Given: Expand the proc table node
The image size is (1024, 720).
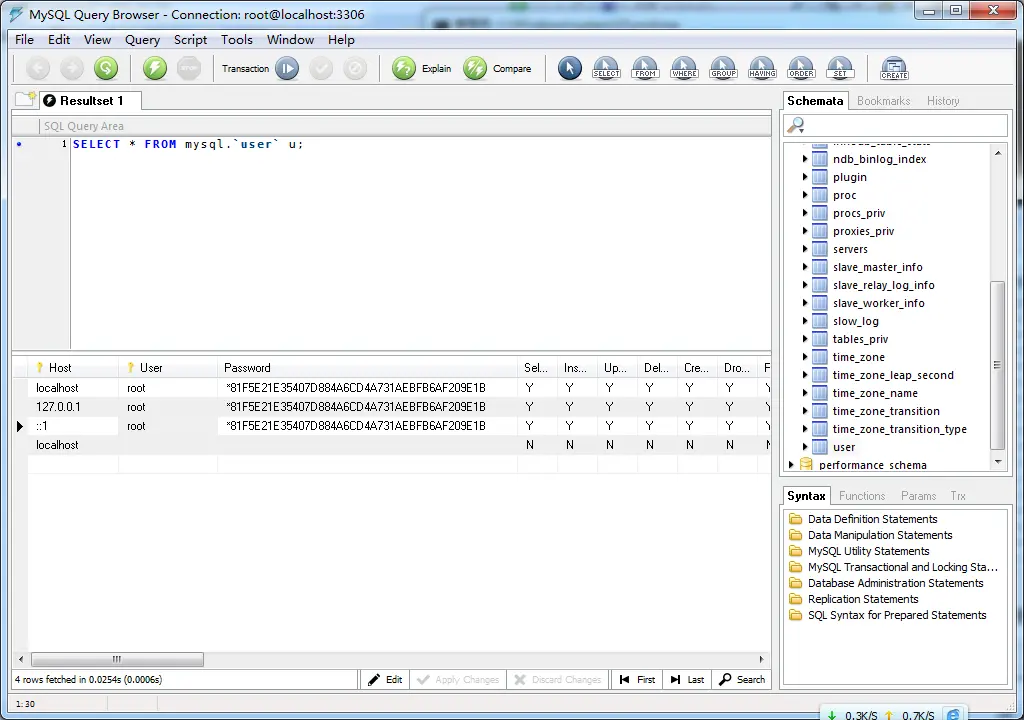Looking at the screenshot, I should tap(805, 195).
